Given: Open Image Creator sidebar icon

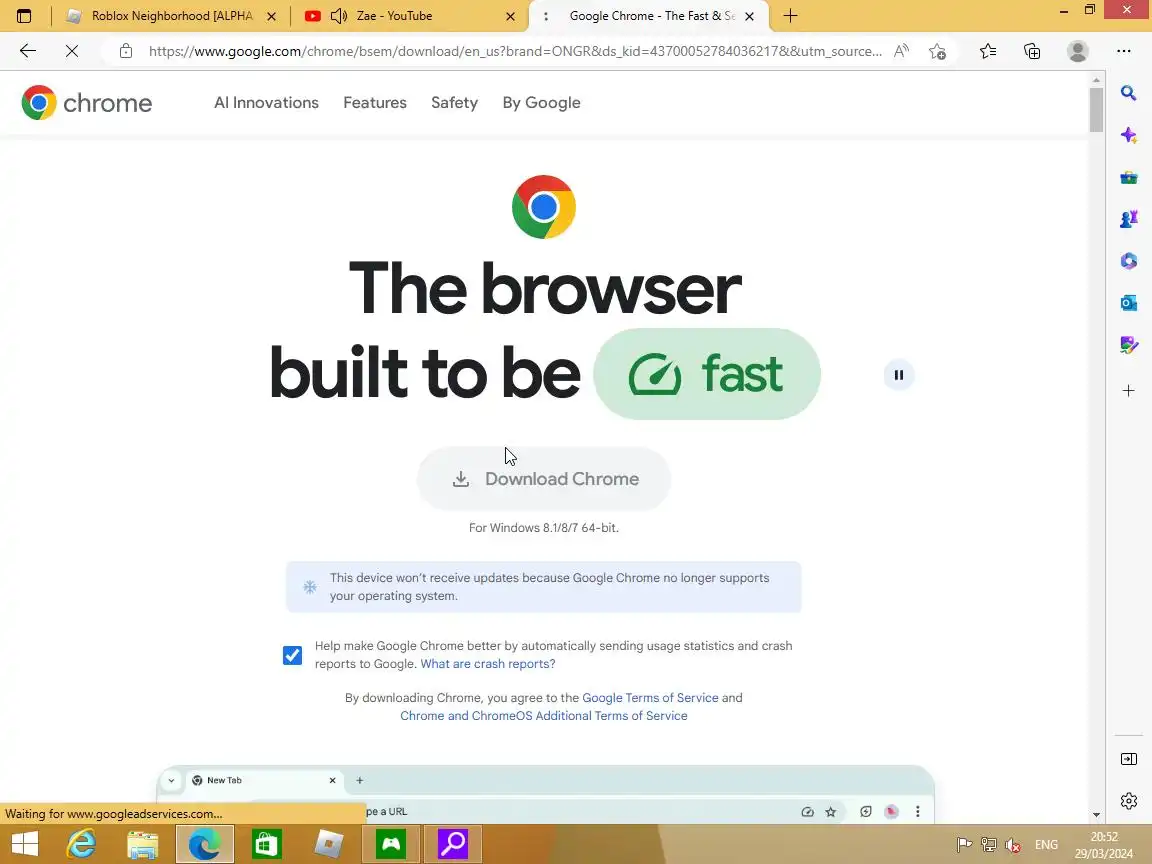Looking at the screenshot, I should point(1128,345).
